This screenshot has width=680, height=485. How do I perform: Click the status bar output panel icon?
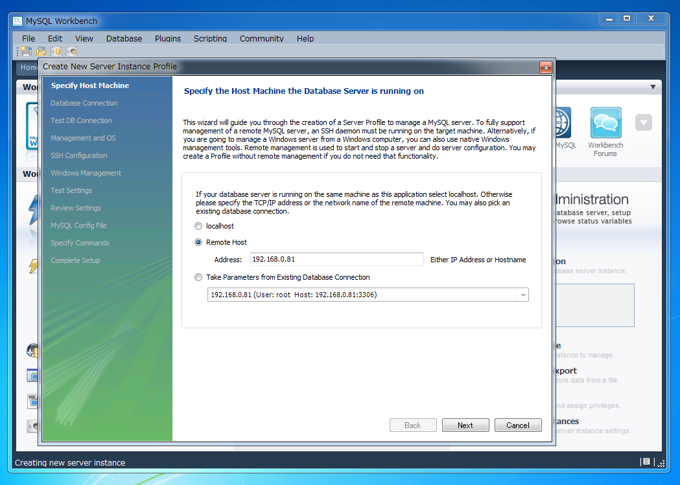click(x=646, y=462)
